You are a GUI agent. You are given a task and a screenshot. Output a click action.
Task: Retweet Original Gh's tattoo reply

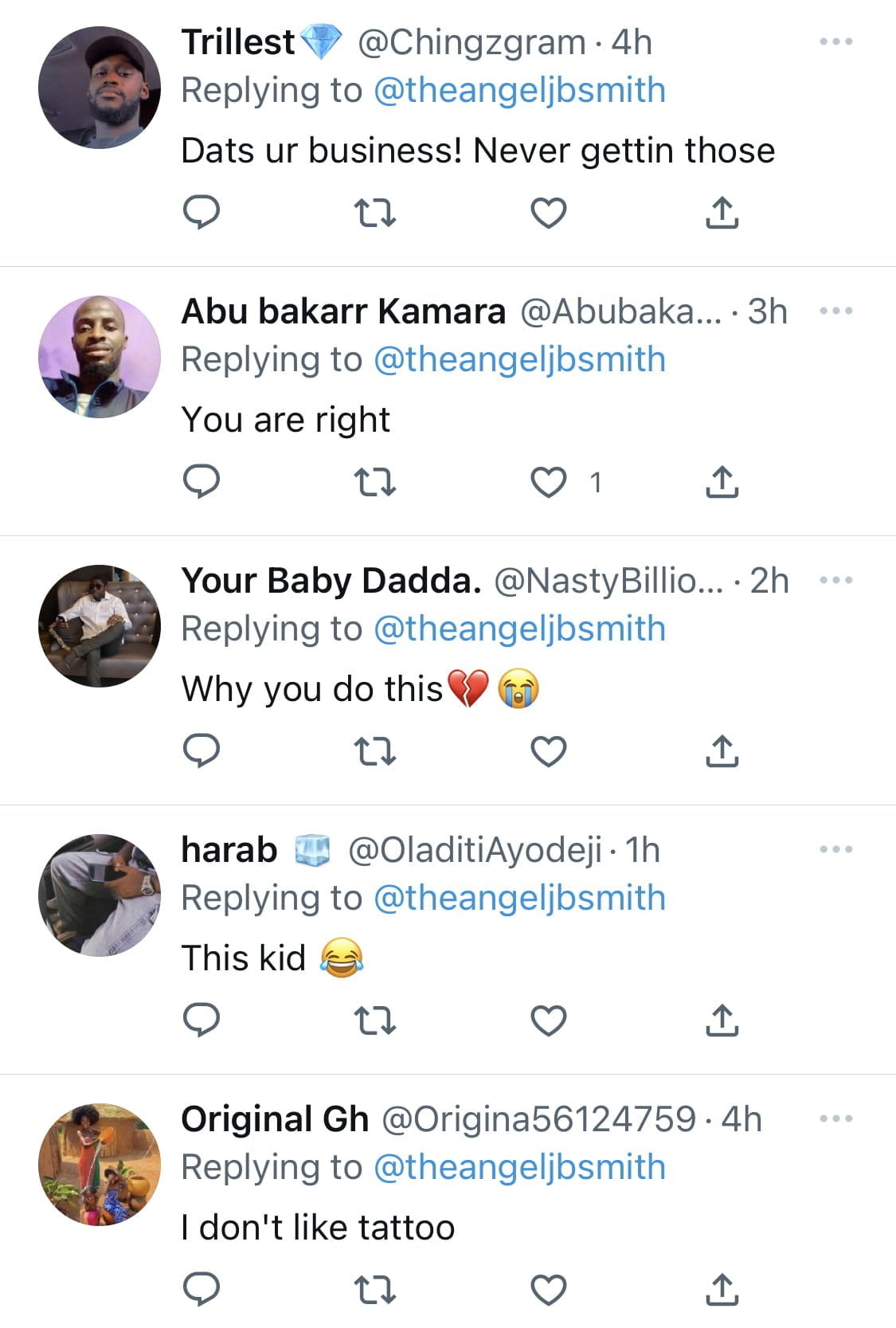(374, 1290)
